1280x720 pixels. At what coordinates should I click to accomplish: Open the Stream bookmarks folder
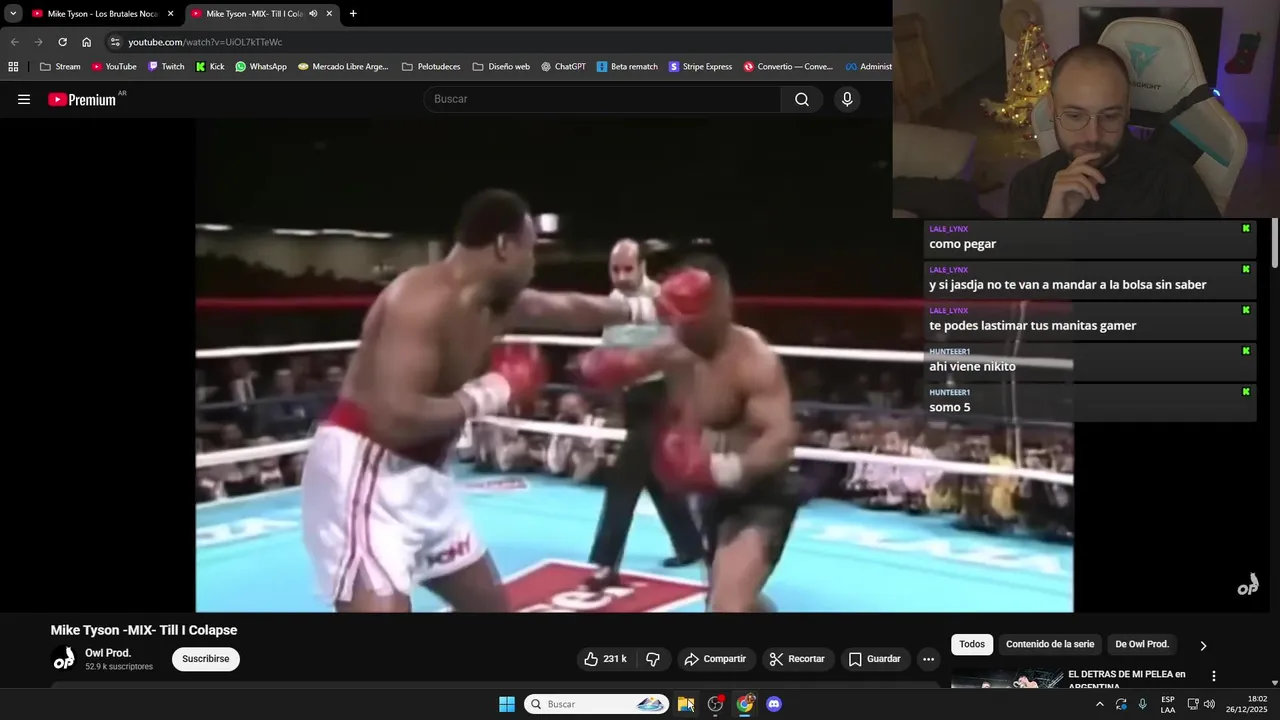tap(60, 67)
